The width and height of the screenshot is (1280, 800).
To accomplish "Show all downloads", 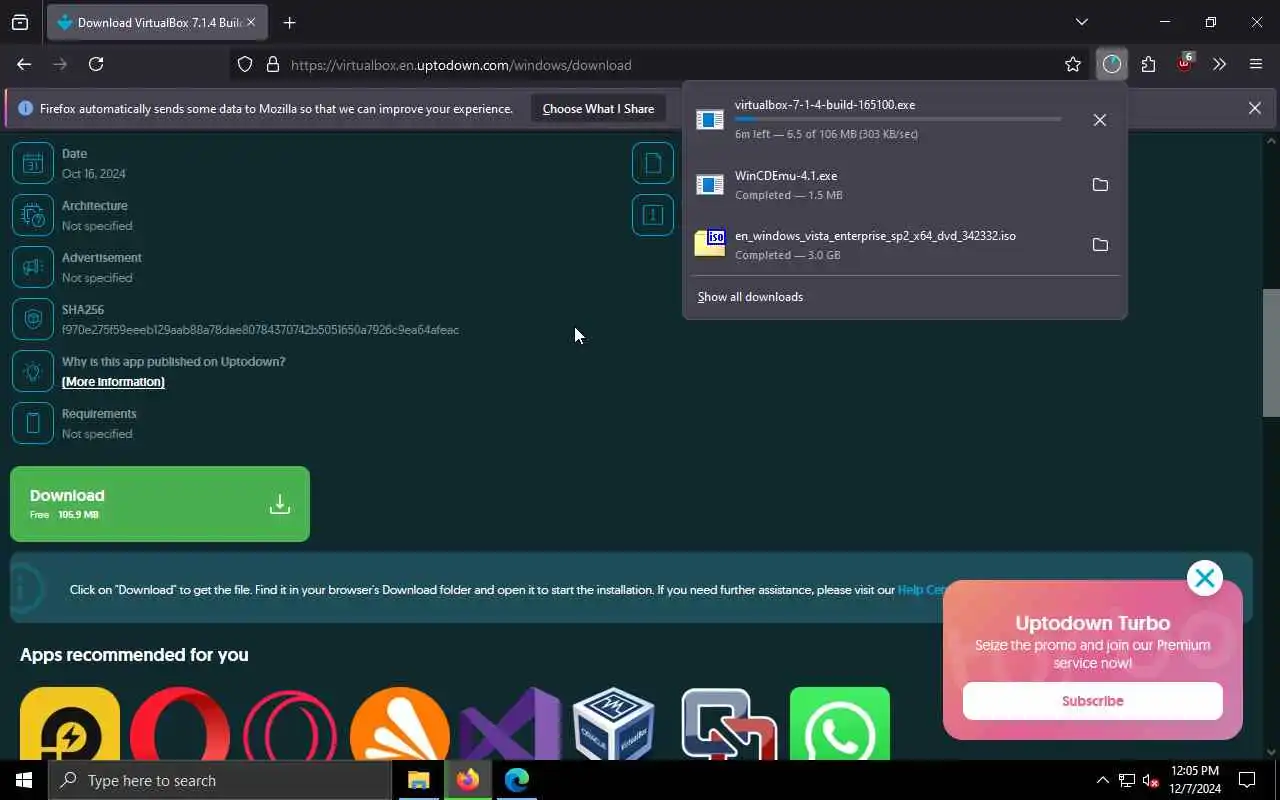I will 750,297.
